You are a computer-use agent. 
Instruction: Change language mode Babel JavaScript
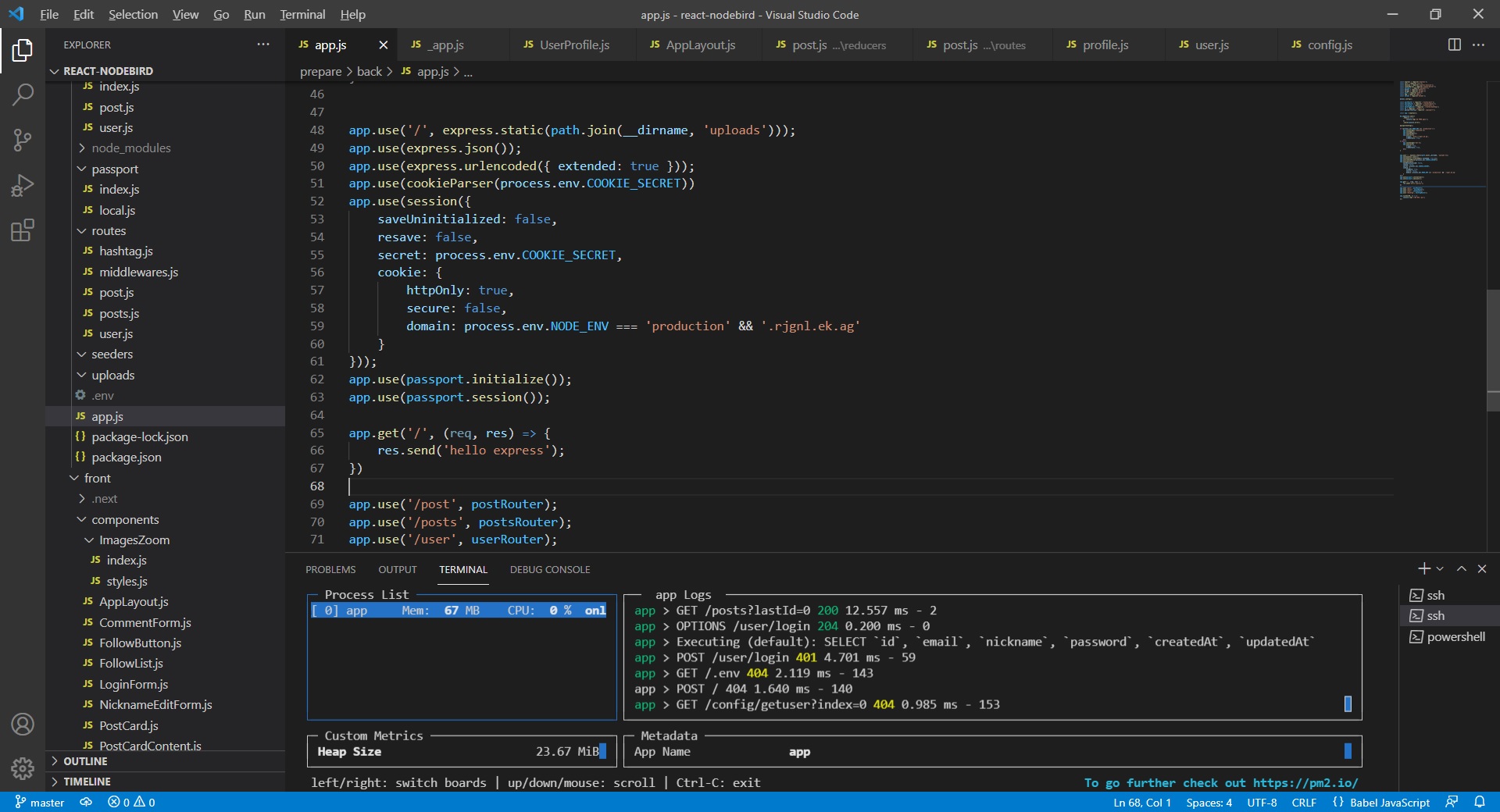click(x=1389, y=802)
